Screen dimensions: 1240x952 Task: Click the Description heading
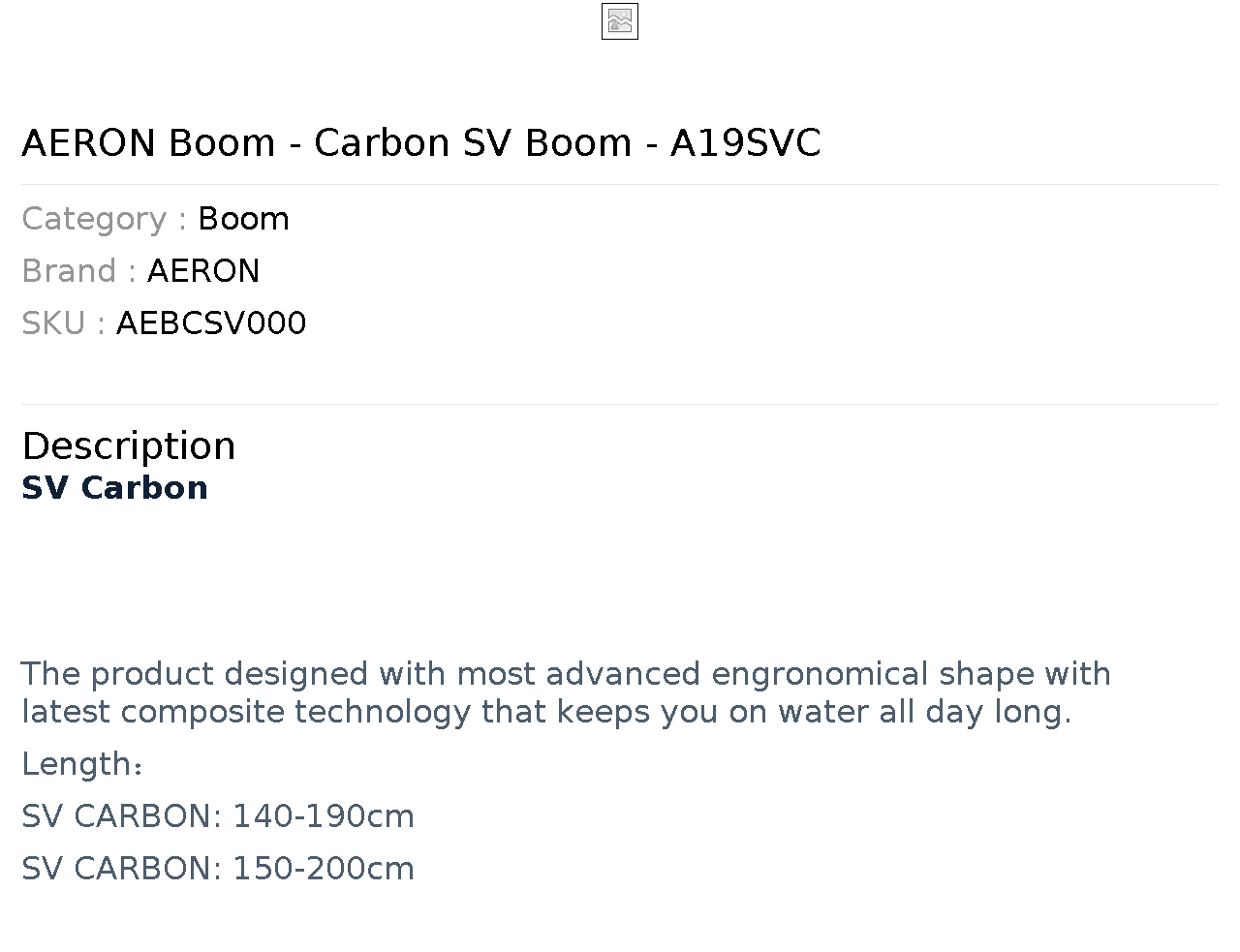pos(129,445)
